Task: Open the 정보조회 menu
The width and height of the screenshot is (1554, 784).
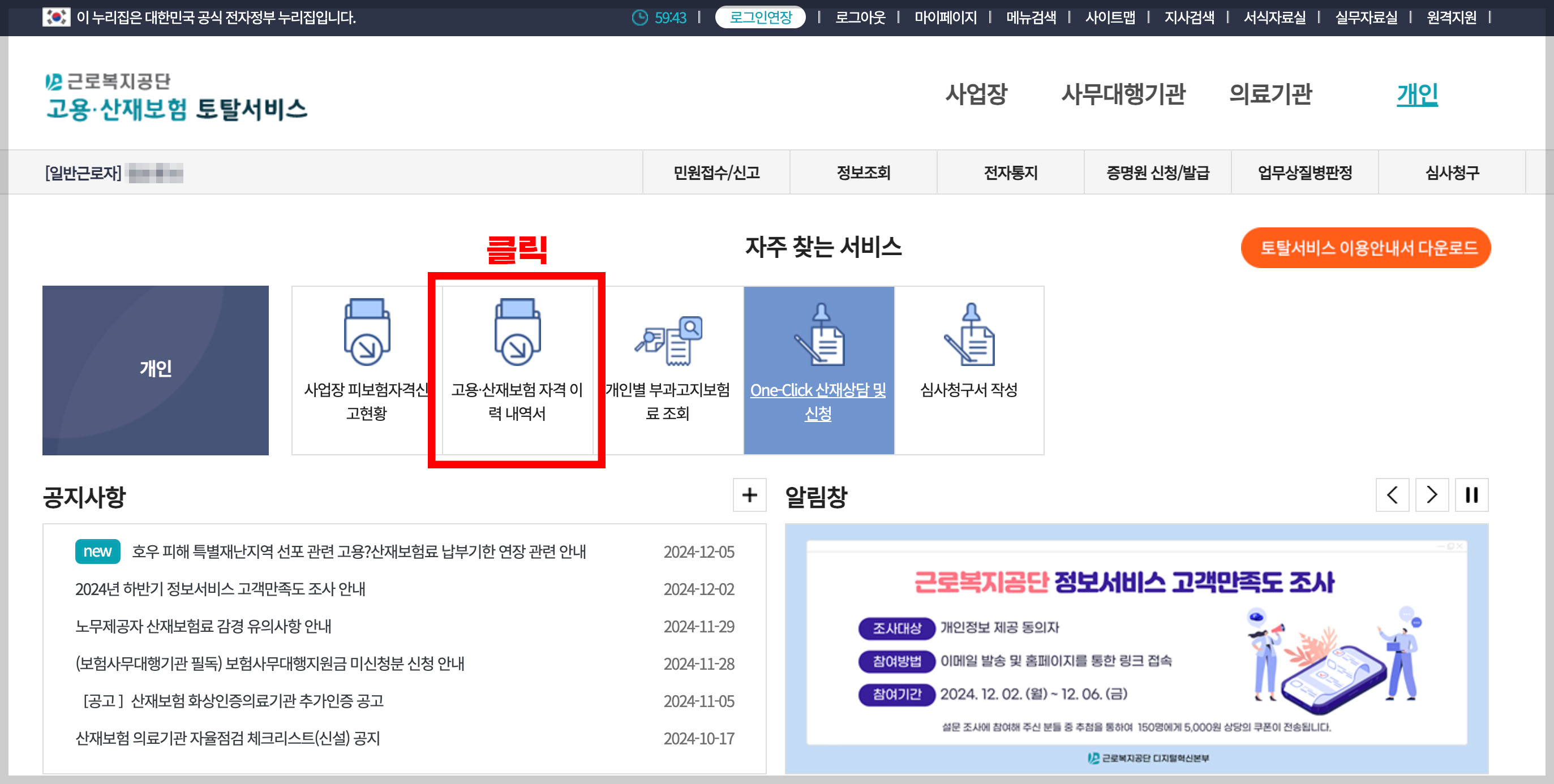Action: (864, 172)
